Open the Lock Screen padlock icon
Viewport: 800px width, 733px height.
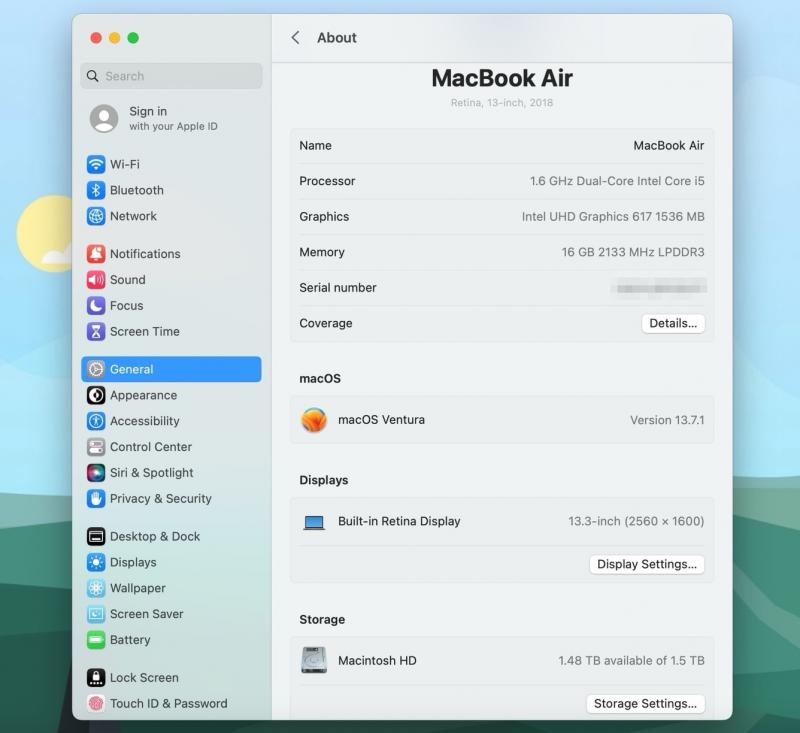click(96, 678)
